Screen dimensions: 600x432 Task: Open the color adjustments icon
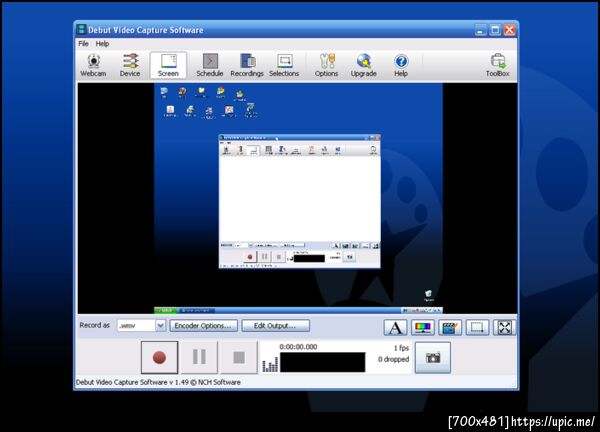coord(422,328)
